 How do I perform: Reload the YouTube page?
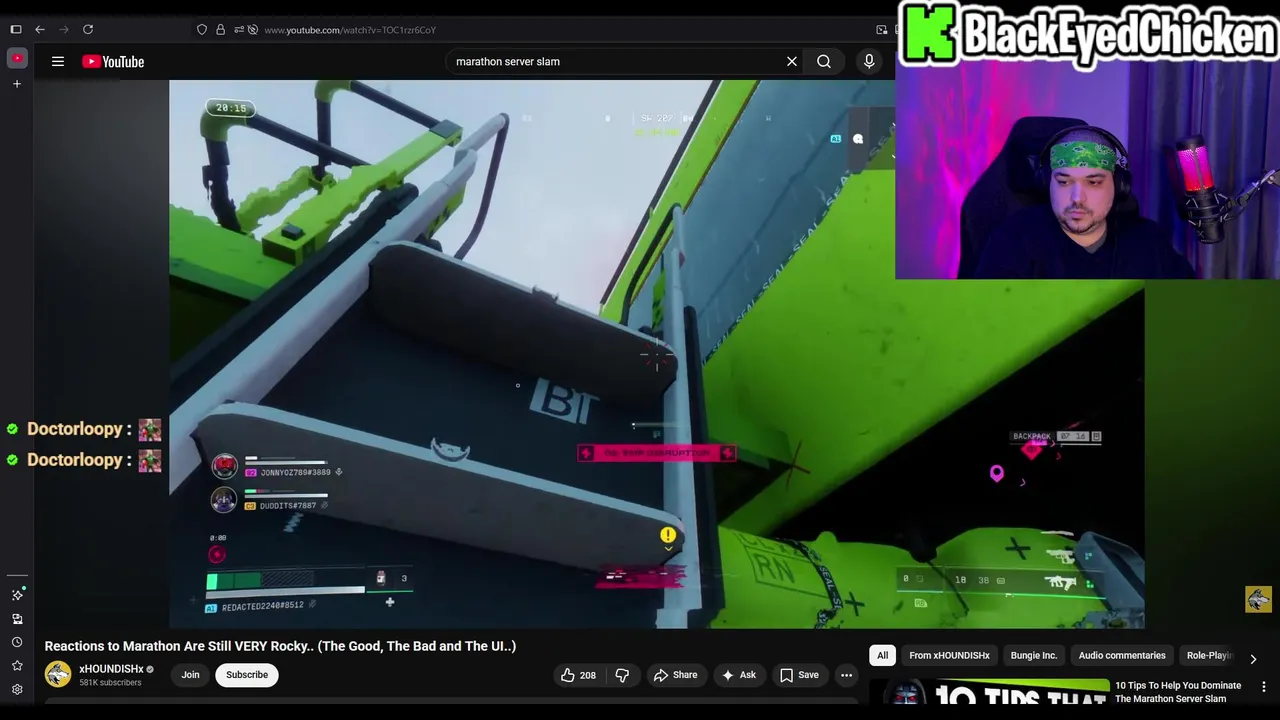click(x=88, y=30)
